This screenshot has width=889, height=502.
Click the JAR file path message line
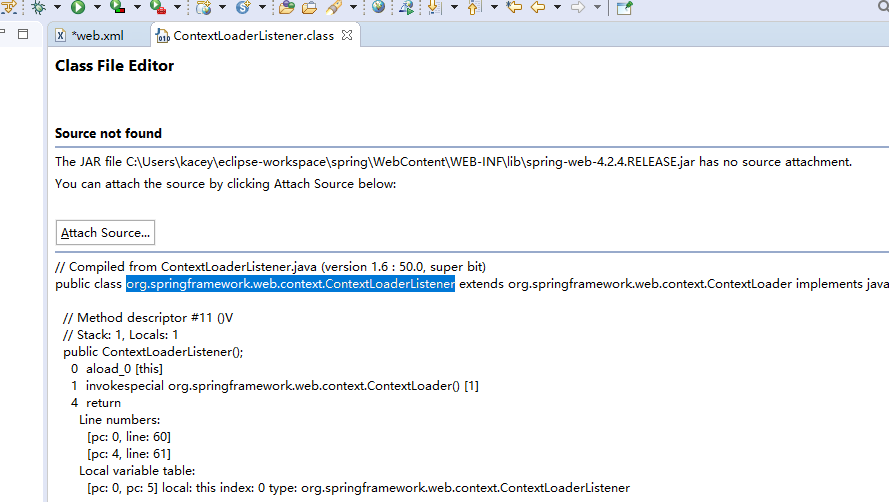tap(453, 162)
